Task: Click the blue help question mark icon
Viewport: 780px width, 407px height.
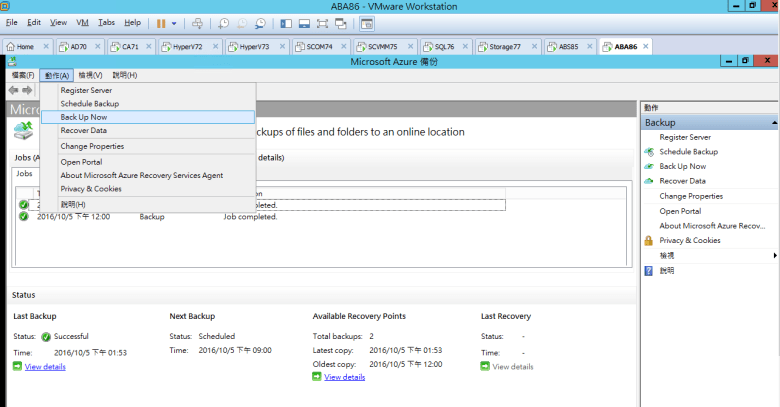Action: point(649,270)
